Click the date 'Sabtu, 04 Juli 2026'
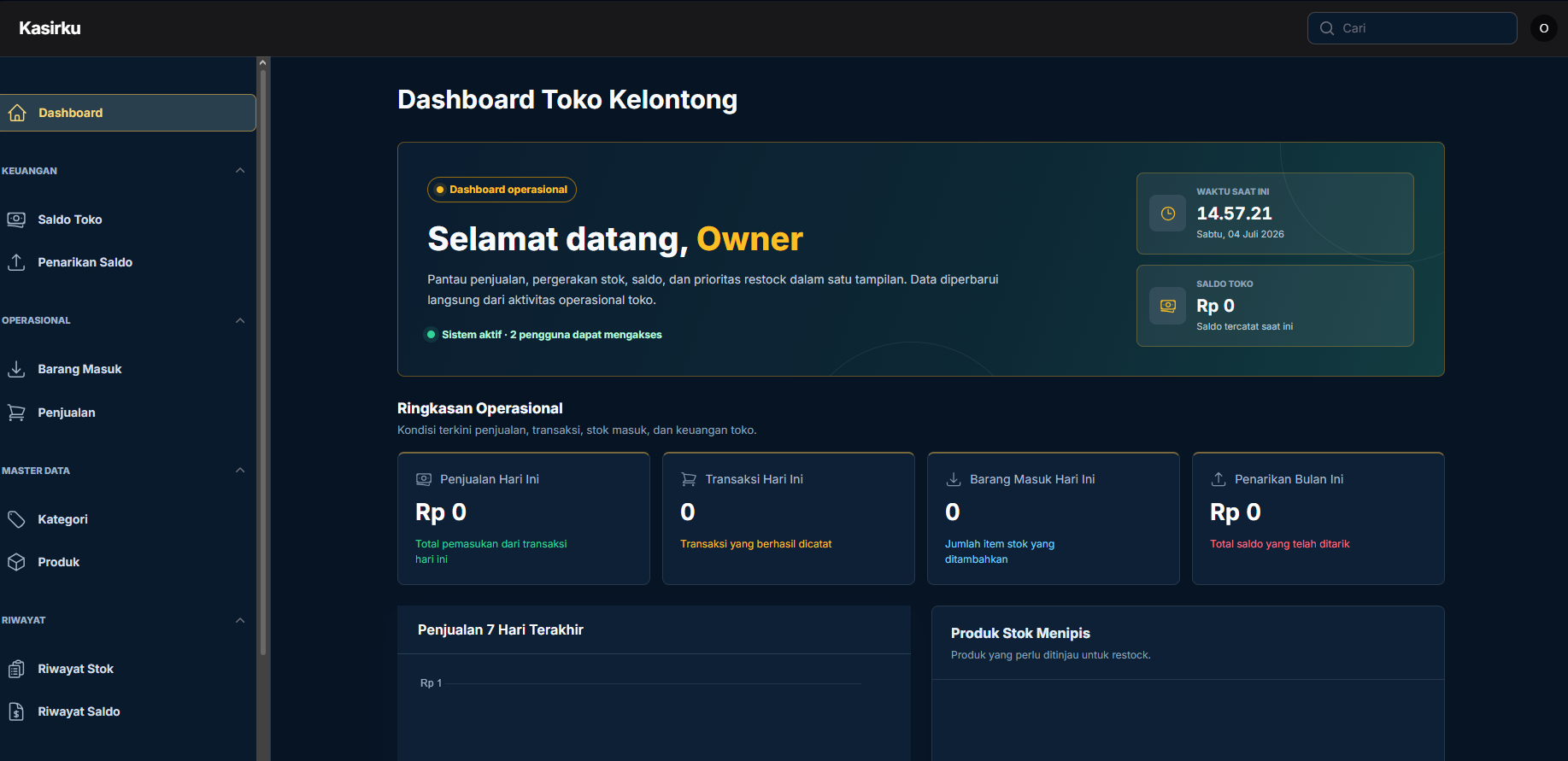Screen dimensions: 1568x761 1240,234
